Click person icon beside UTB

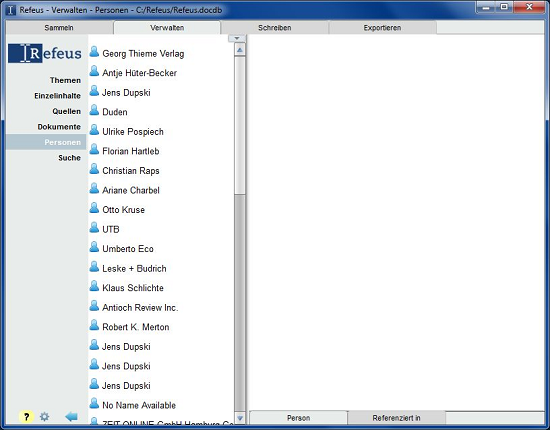pos(94,228)
